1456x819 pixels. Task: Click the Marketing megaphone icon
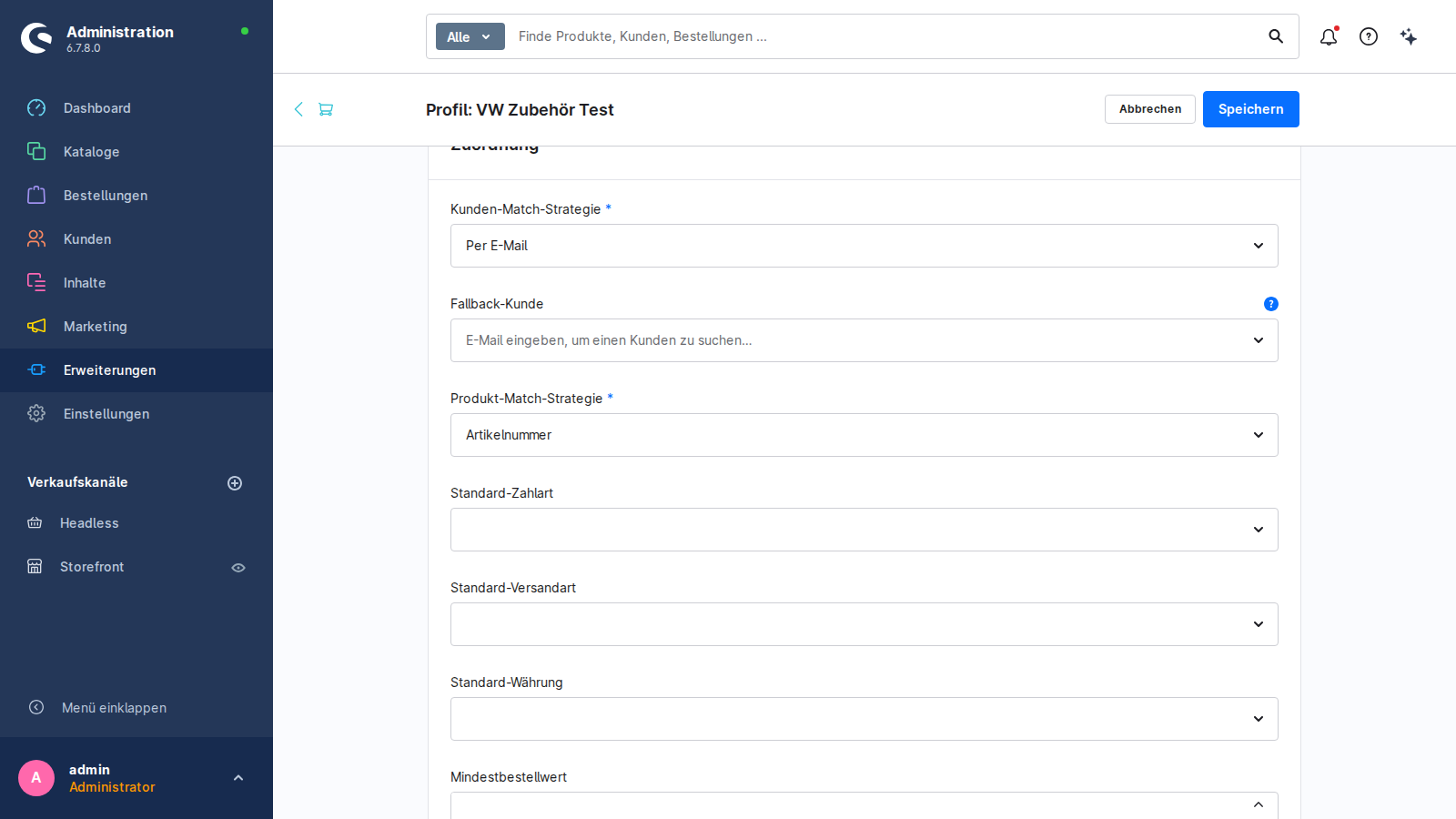36,327
